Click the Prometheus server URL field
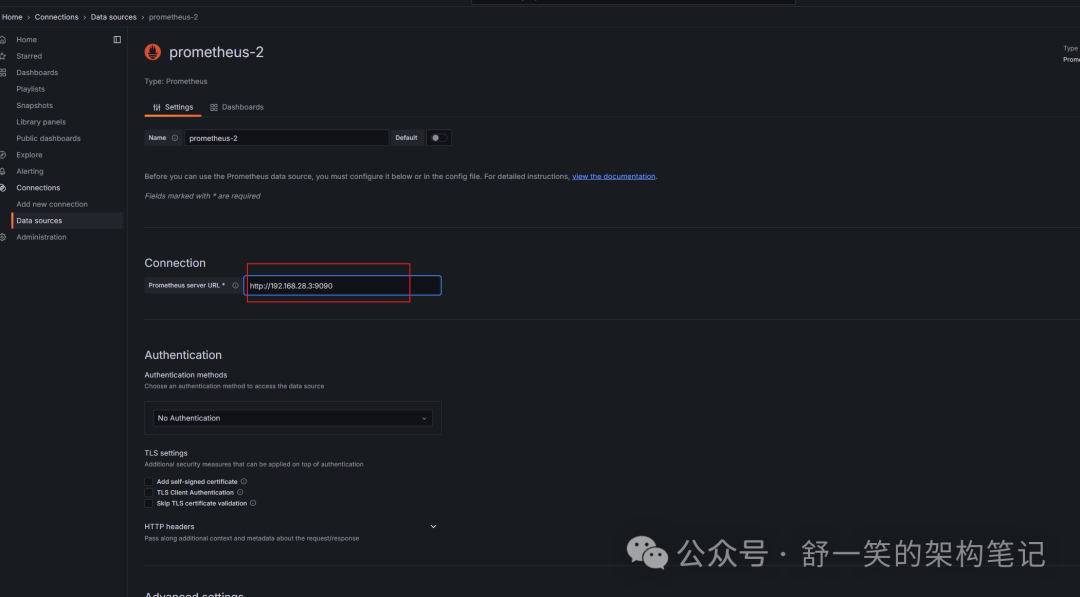This screenshot has height=597, width=1080. click(342, 285)
